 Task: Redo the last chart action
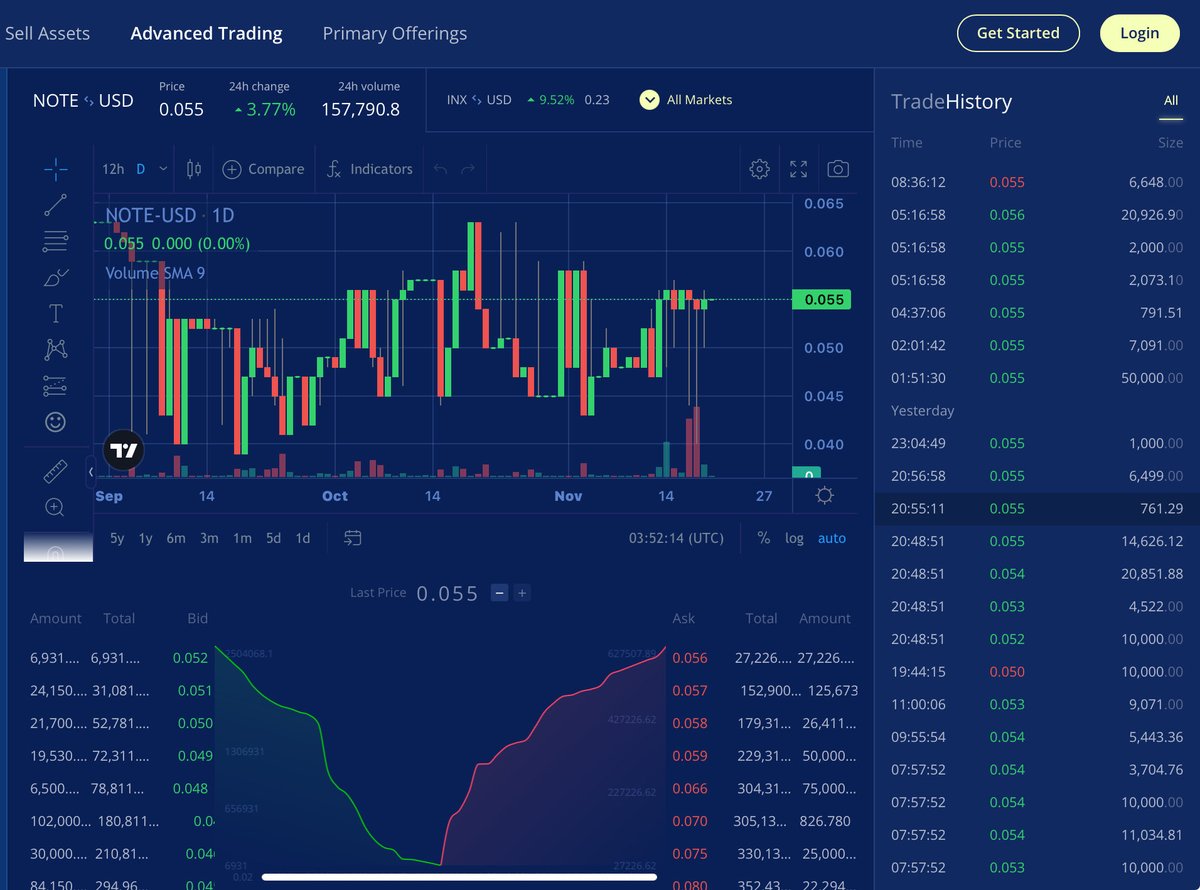click(x=467, y=169)
